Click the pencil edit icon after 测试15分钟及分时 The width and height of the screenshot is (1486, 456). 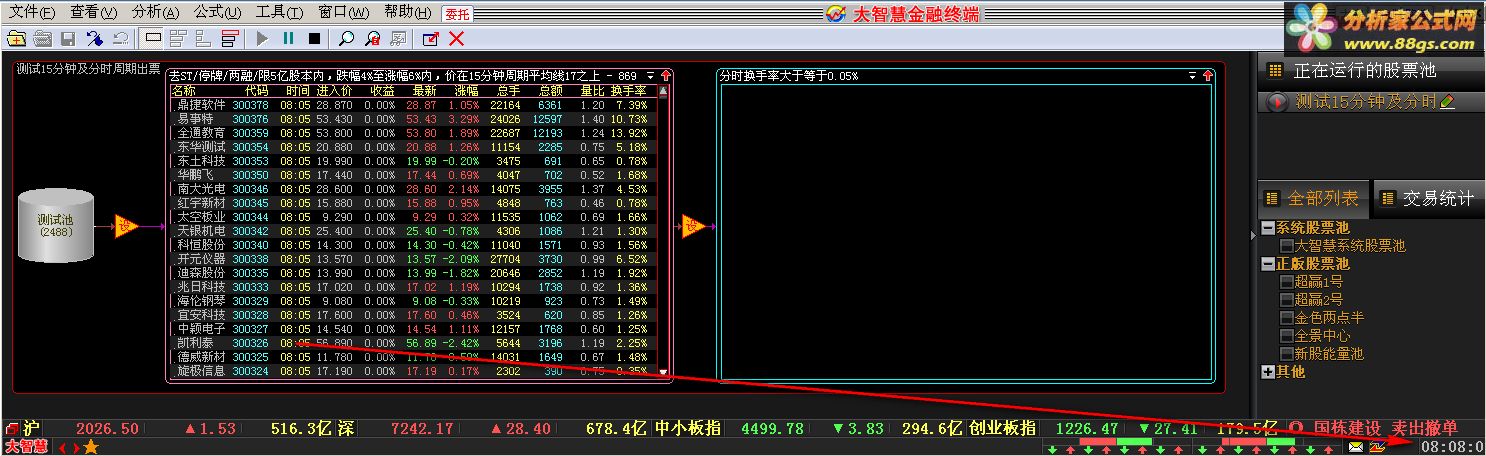coord(1446,101)
